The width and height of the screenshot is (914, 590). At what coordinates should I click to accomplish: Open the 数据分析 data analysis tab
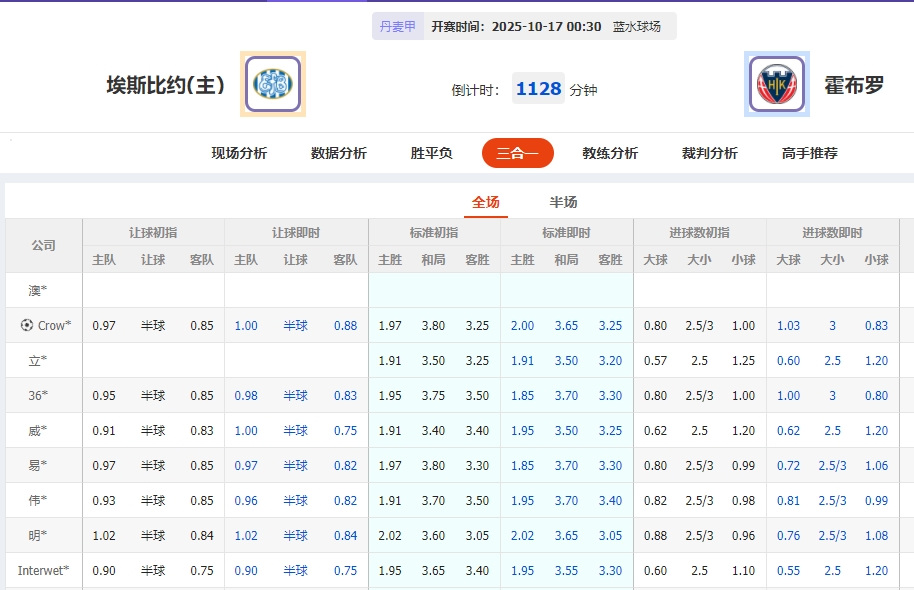click(x=340, y=154)
